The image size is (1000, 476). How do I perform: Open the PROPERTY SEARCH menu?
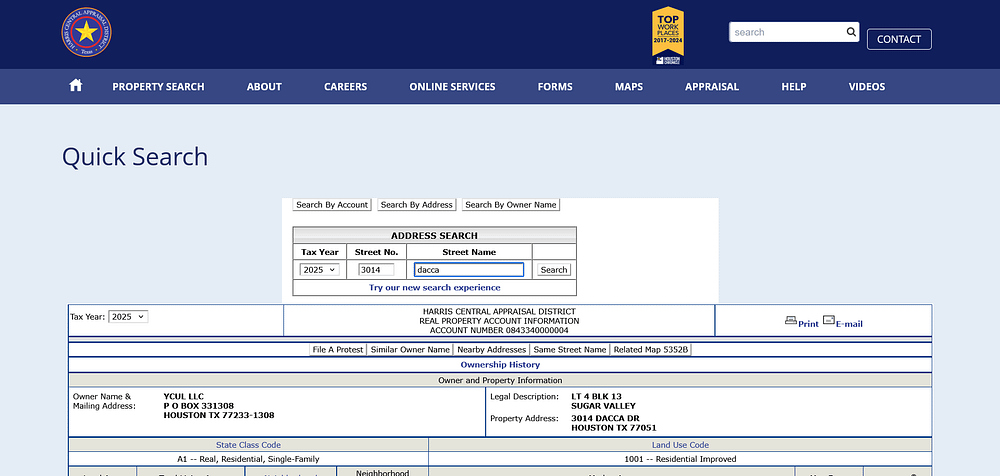coord(158,87)
